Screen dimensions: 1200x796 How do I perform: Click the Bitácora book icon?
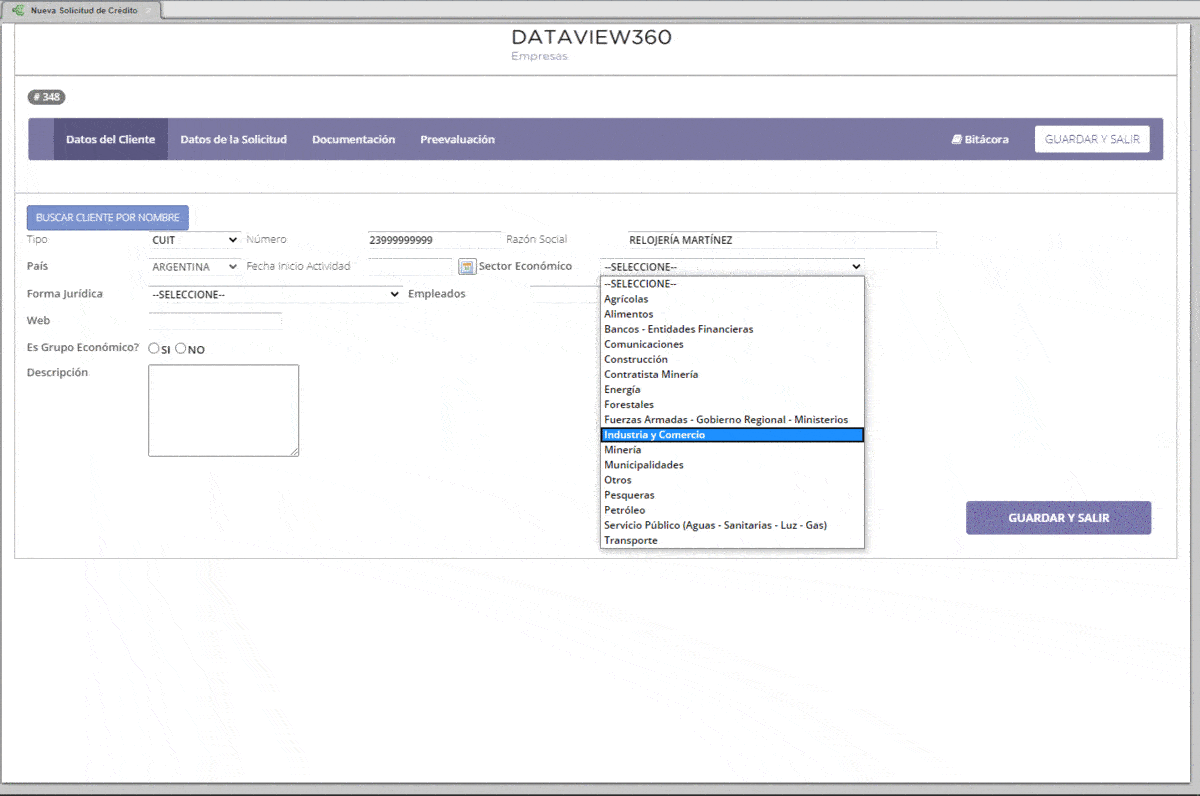click(956, 140)
